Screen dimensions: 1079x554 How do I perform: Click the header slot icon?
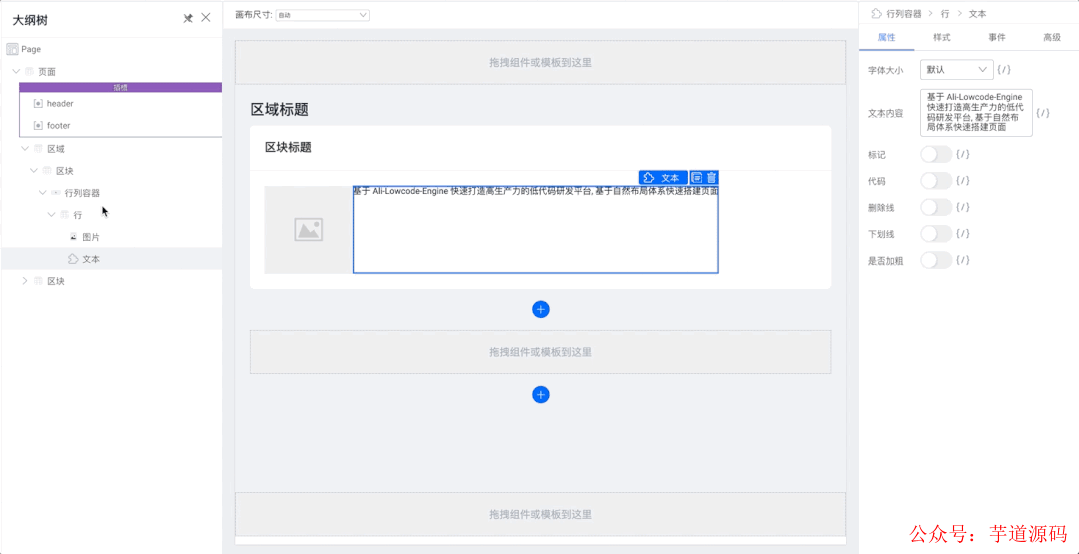click(x=39, y=103)
